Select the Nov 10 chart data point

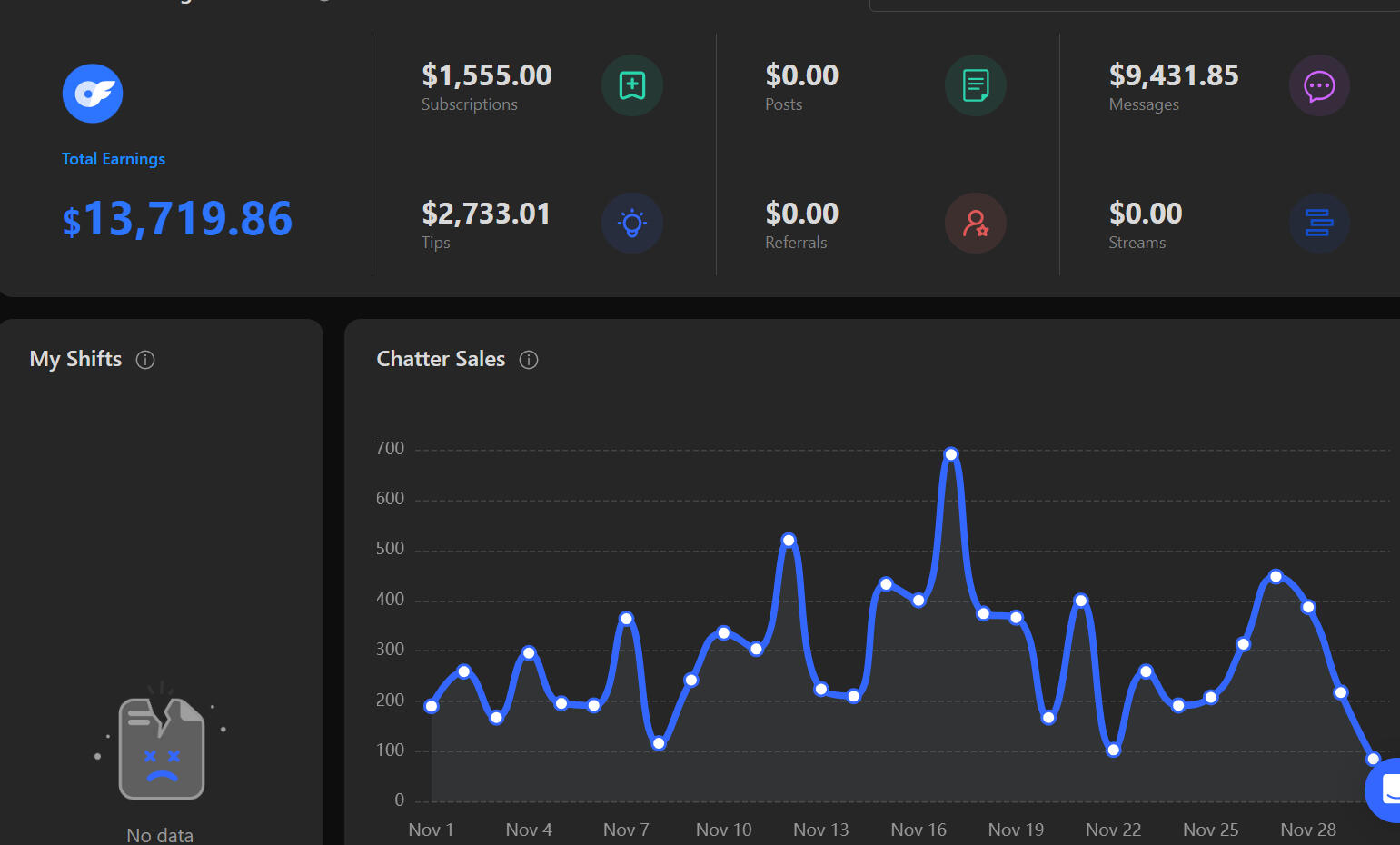pyautogui.click(x=724, y=632)
